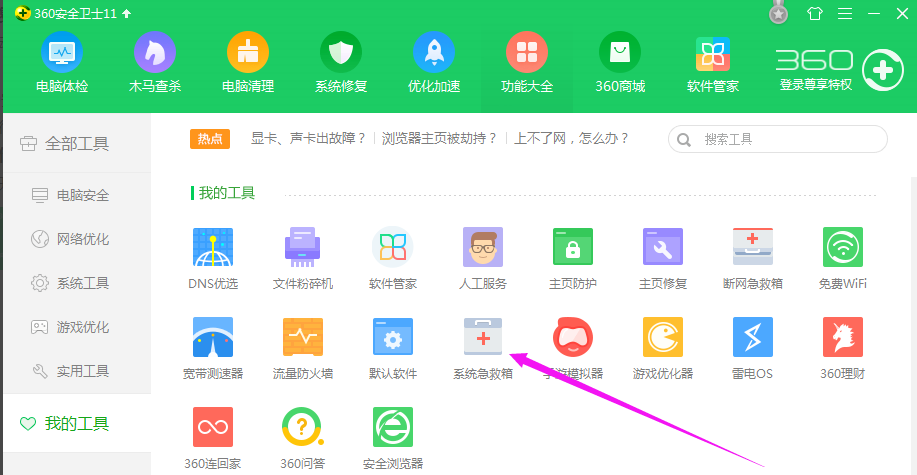
Task: Click the 360 plus logo avatar
Action: (883, 71)
